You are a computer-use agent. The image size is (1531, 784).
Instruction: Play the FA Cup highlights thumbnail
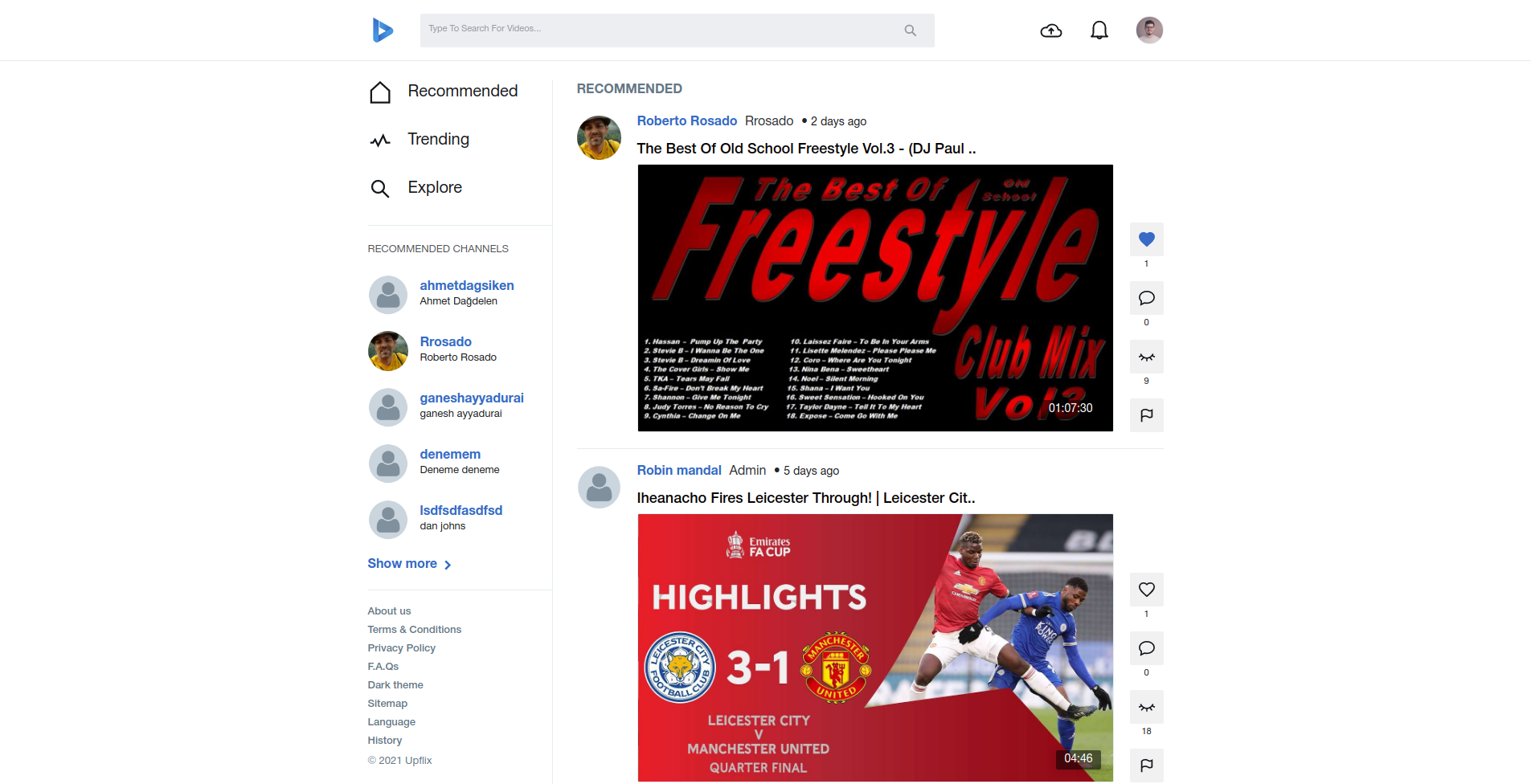point(875,647)
